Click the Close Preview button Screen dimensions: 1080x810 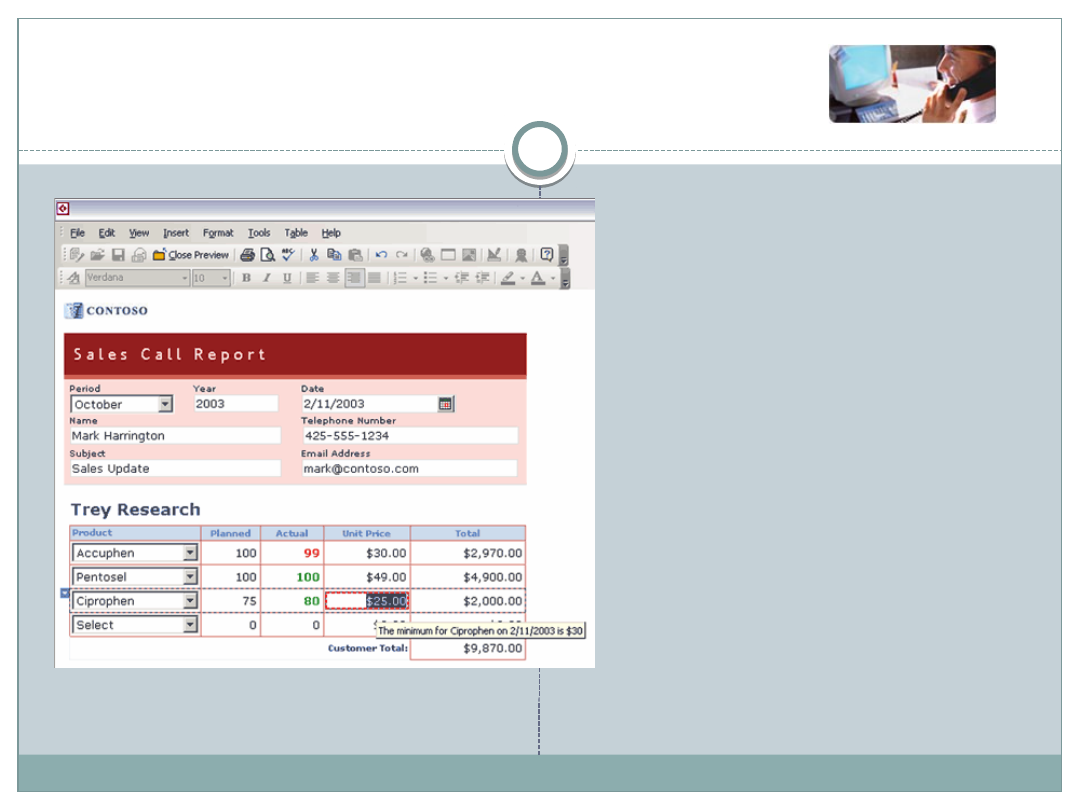pos(191,255)
